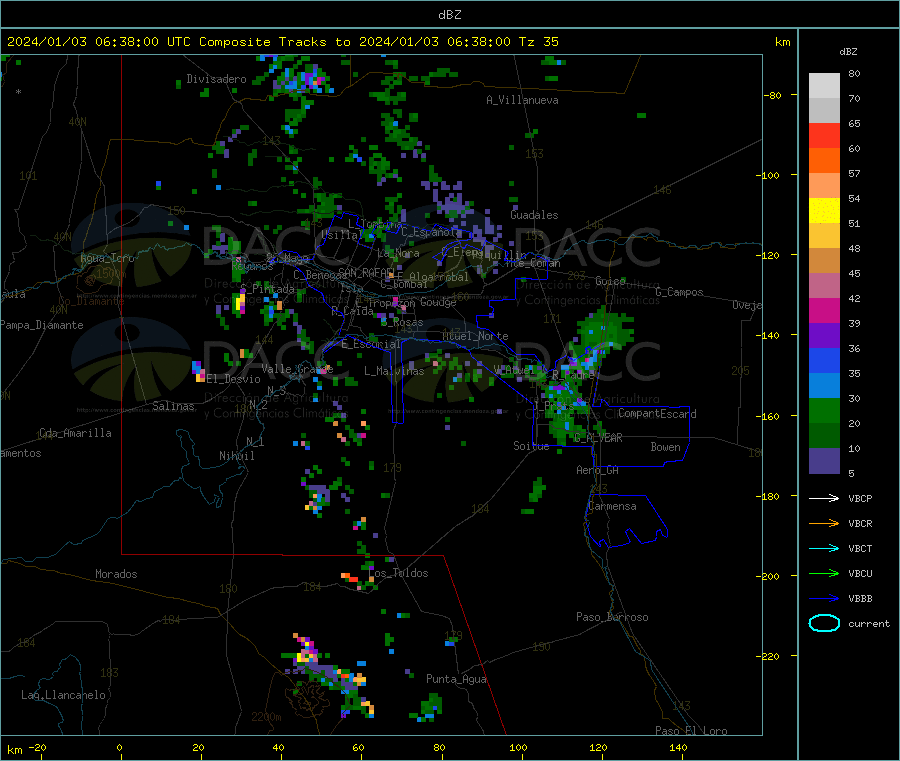Click the magenta 39 dBZ color swatch
The width and height of the screenshot is (900, 761).
pos(824,310)
